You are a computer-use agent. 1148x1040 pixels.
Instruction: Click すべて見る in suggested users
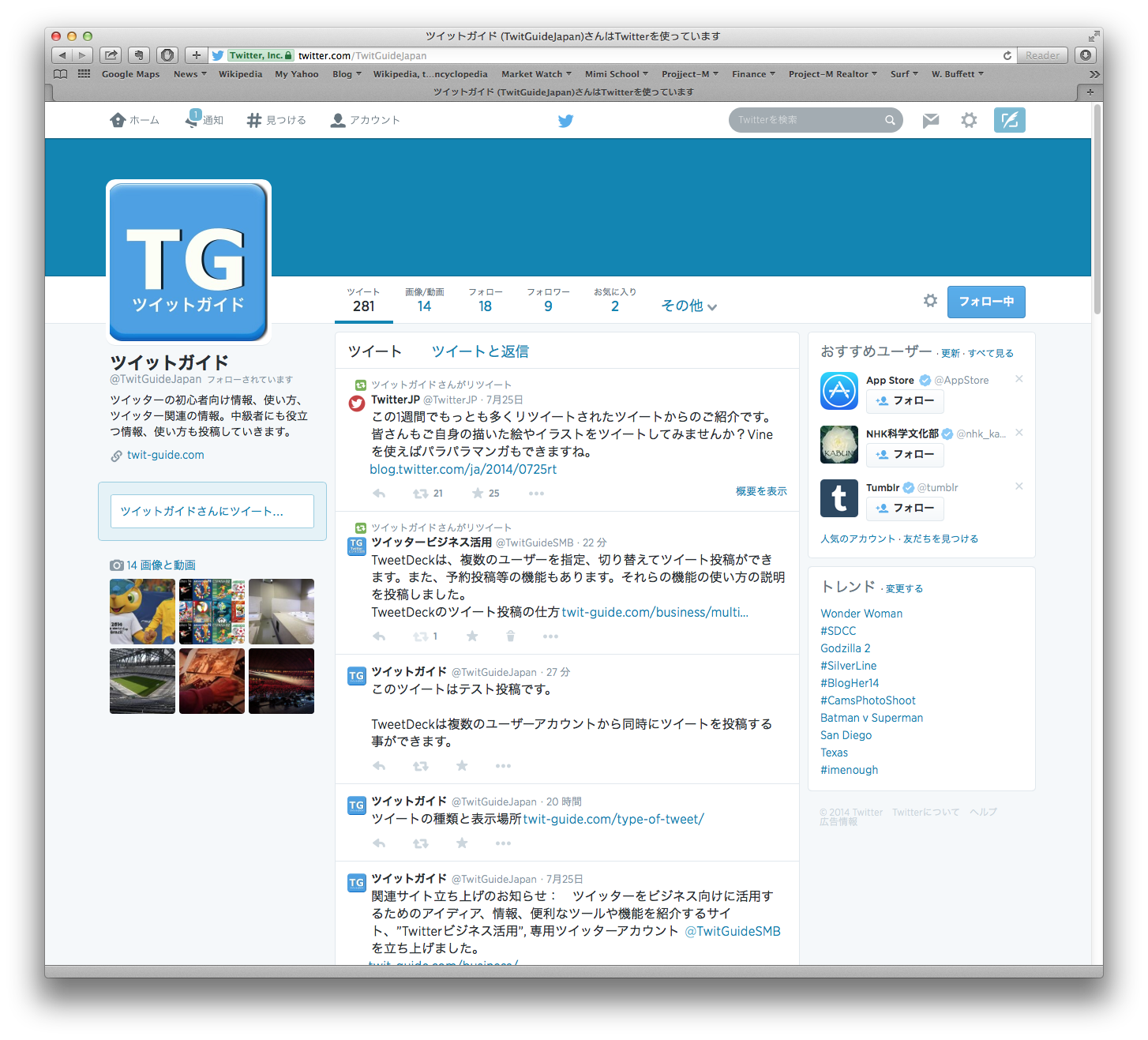(x=991, y=353)
